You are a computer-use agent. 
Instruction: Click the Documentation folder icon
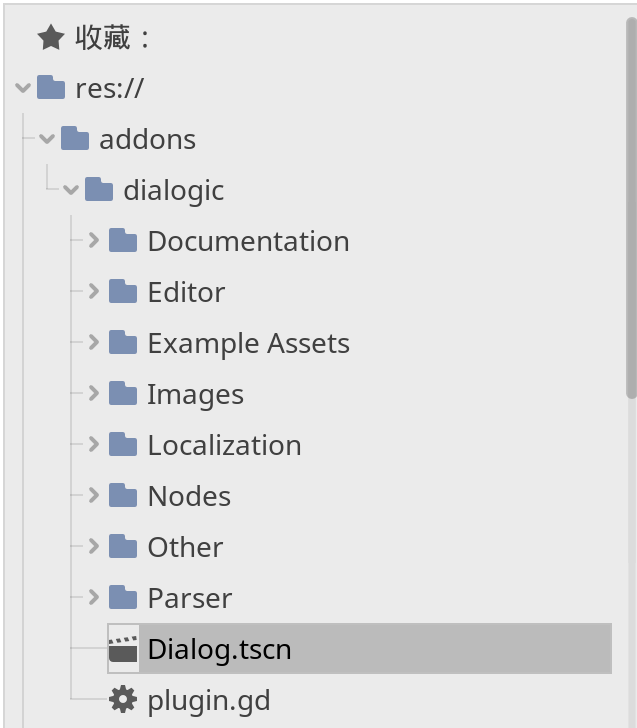coord(123,240)
